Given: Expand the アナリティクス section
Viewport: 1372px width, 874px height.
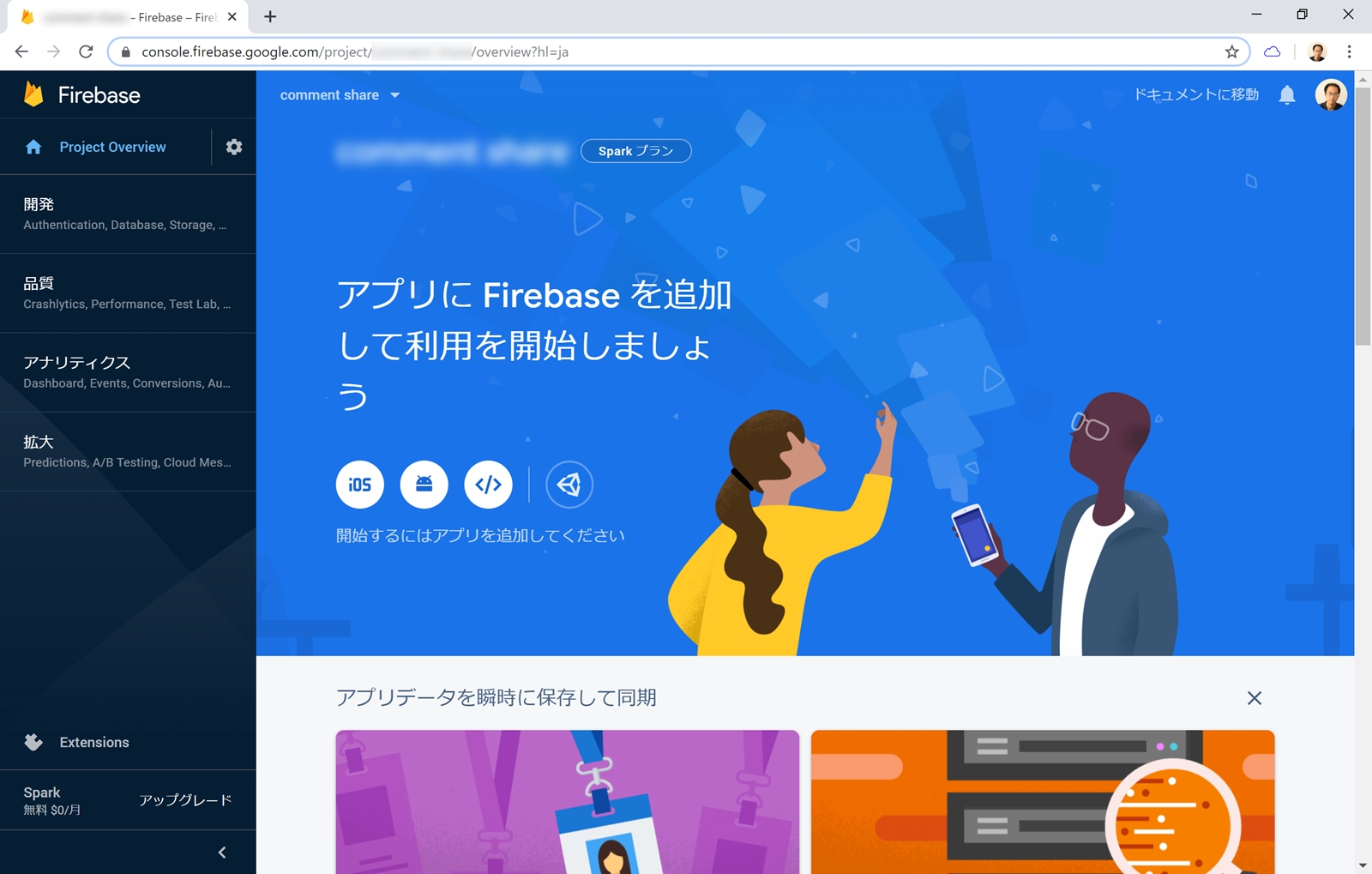Looking at the screenshot, I should (x=128, y=372).
